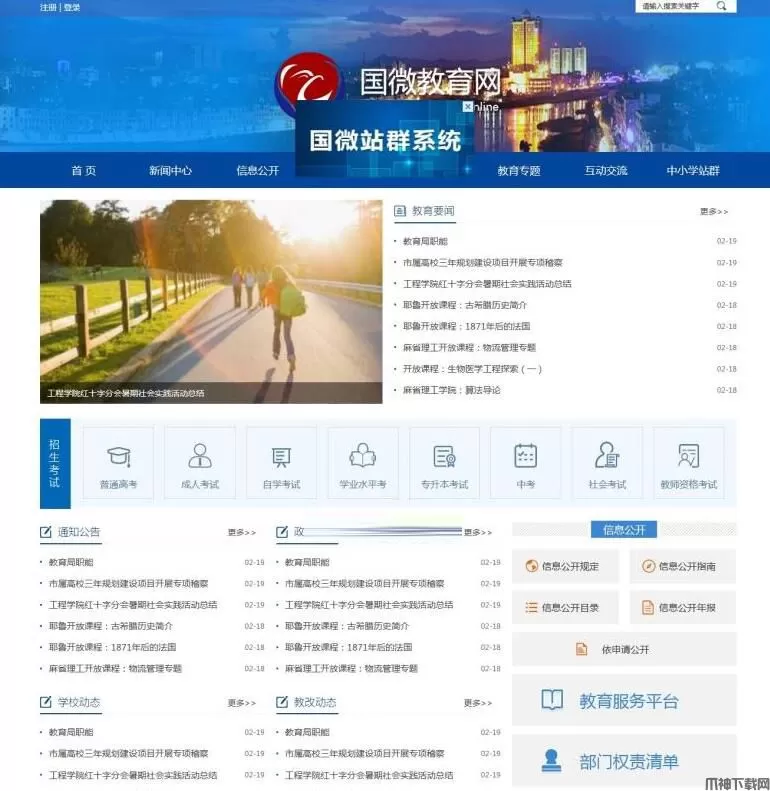This screenshot has width=770, height=791.
Task: Click the 教育服务平台 book icon
Action: [552, 700]
